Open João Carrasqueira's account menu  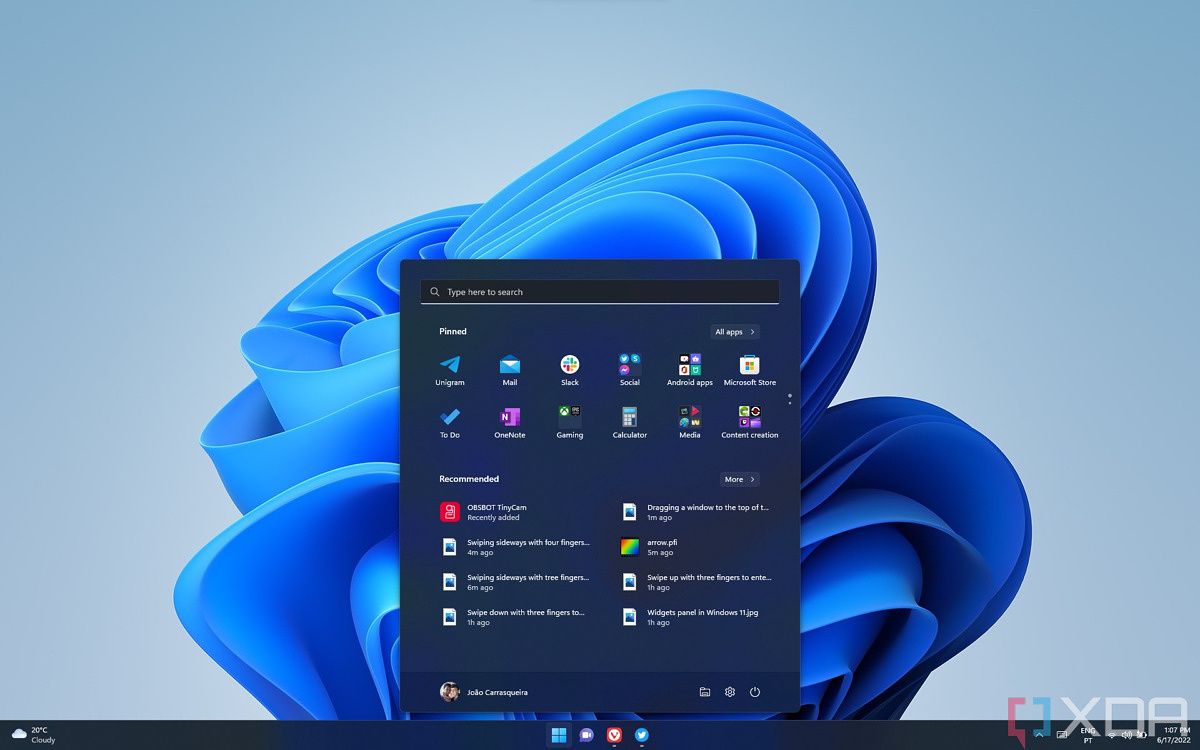[484, 692]
